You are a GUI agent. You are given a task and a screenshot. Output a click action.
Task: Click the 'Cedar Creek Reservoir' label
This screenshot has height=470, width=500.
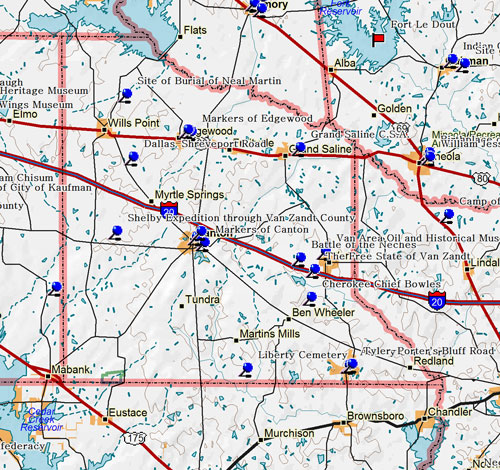click(41, 419)
